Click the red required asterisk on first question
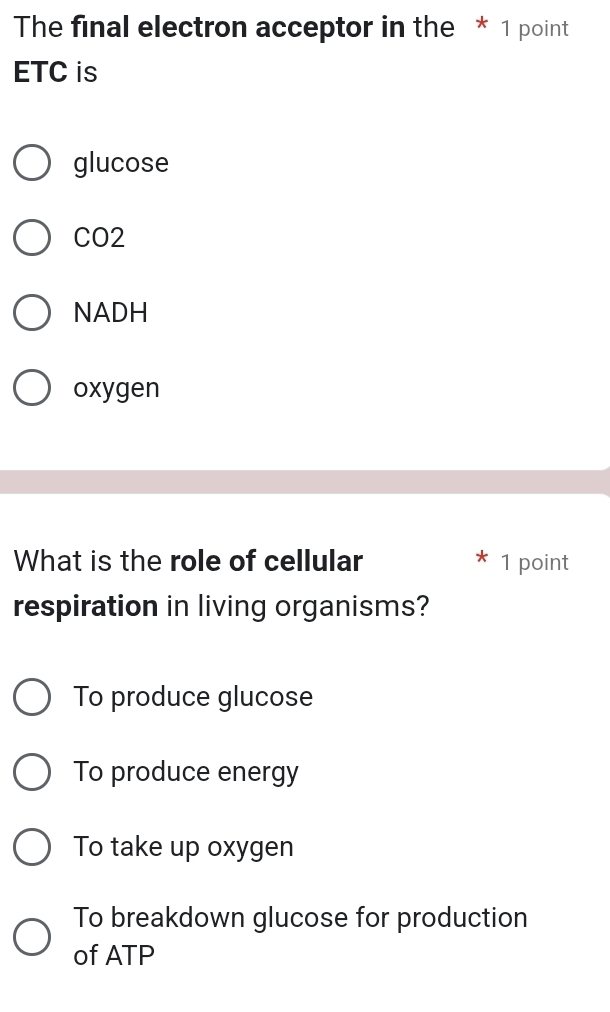This screenshot has height=1012, width=610. pyautogui.click(x=481, y=28)
